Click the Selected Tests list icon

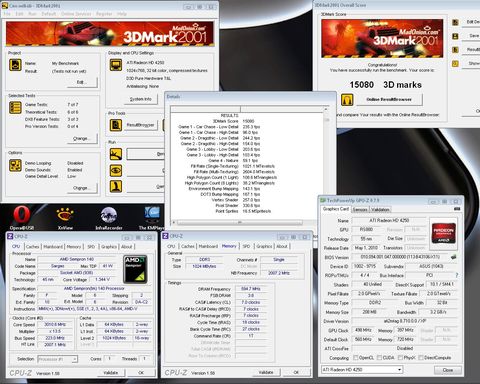[x=15, y=108]
